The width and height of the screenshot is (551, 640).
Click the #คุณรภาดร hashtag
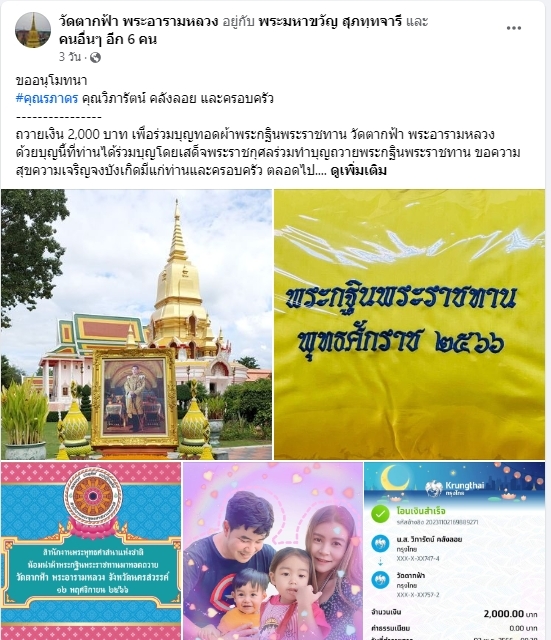point(47,99)
